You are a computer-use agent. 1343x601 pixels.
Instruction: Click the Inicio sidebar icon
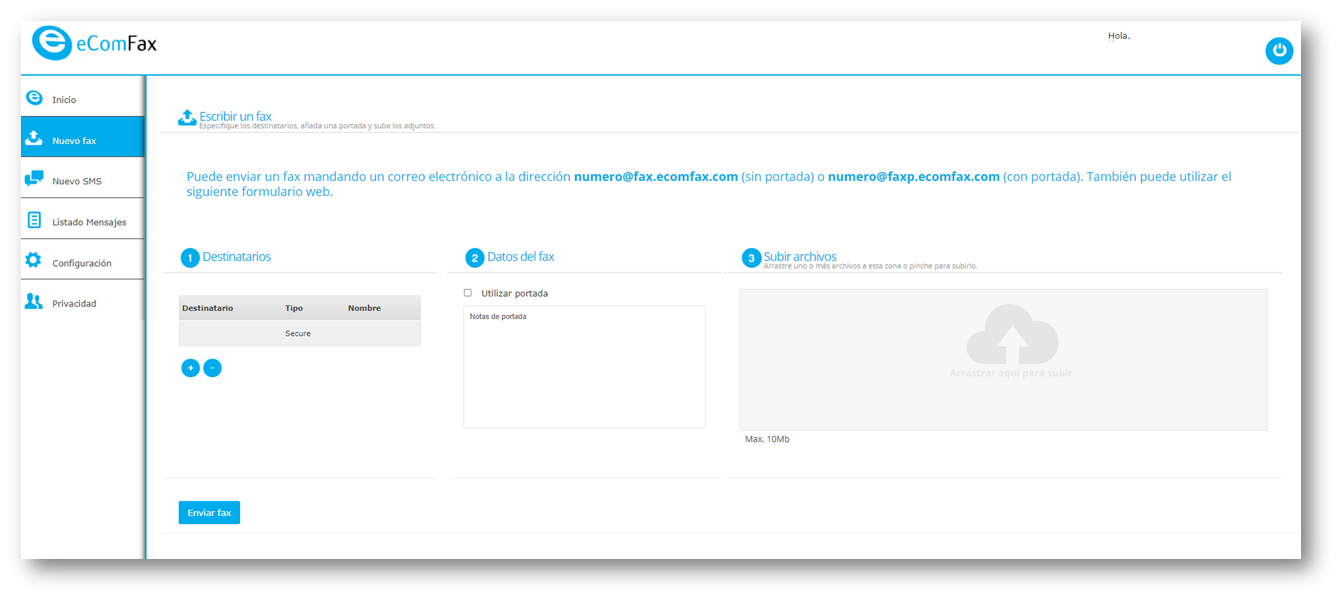pos(34,98)
